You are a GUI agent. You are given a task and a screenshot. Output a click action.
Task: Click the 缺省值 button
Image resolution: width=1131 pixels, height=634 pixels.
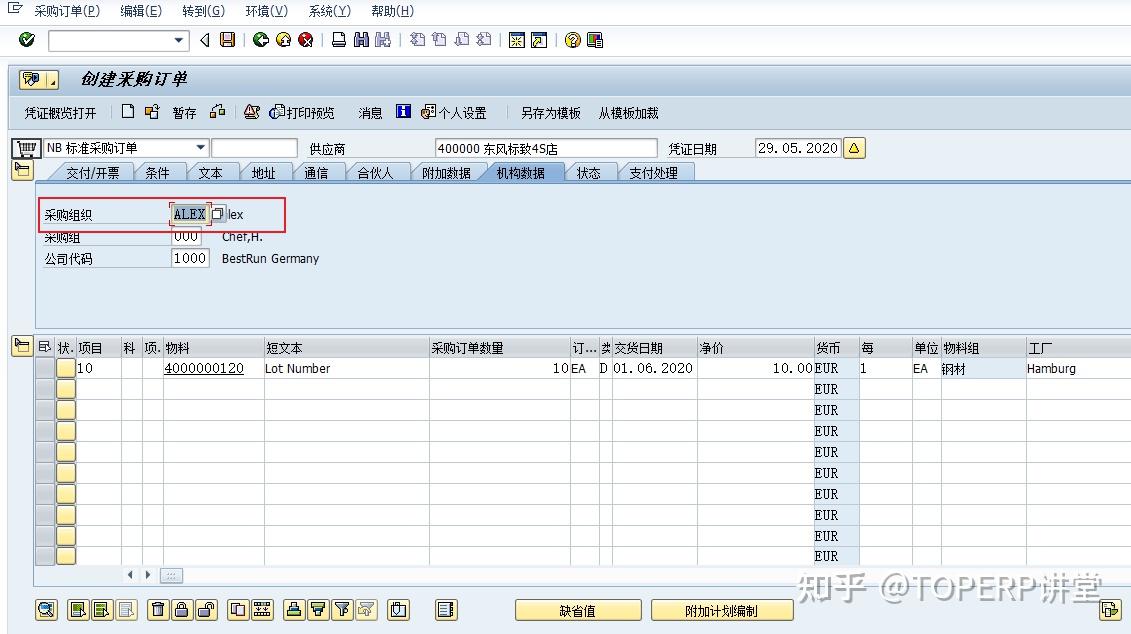pos(578,609)
